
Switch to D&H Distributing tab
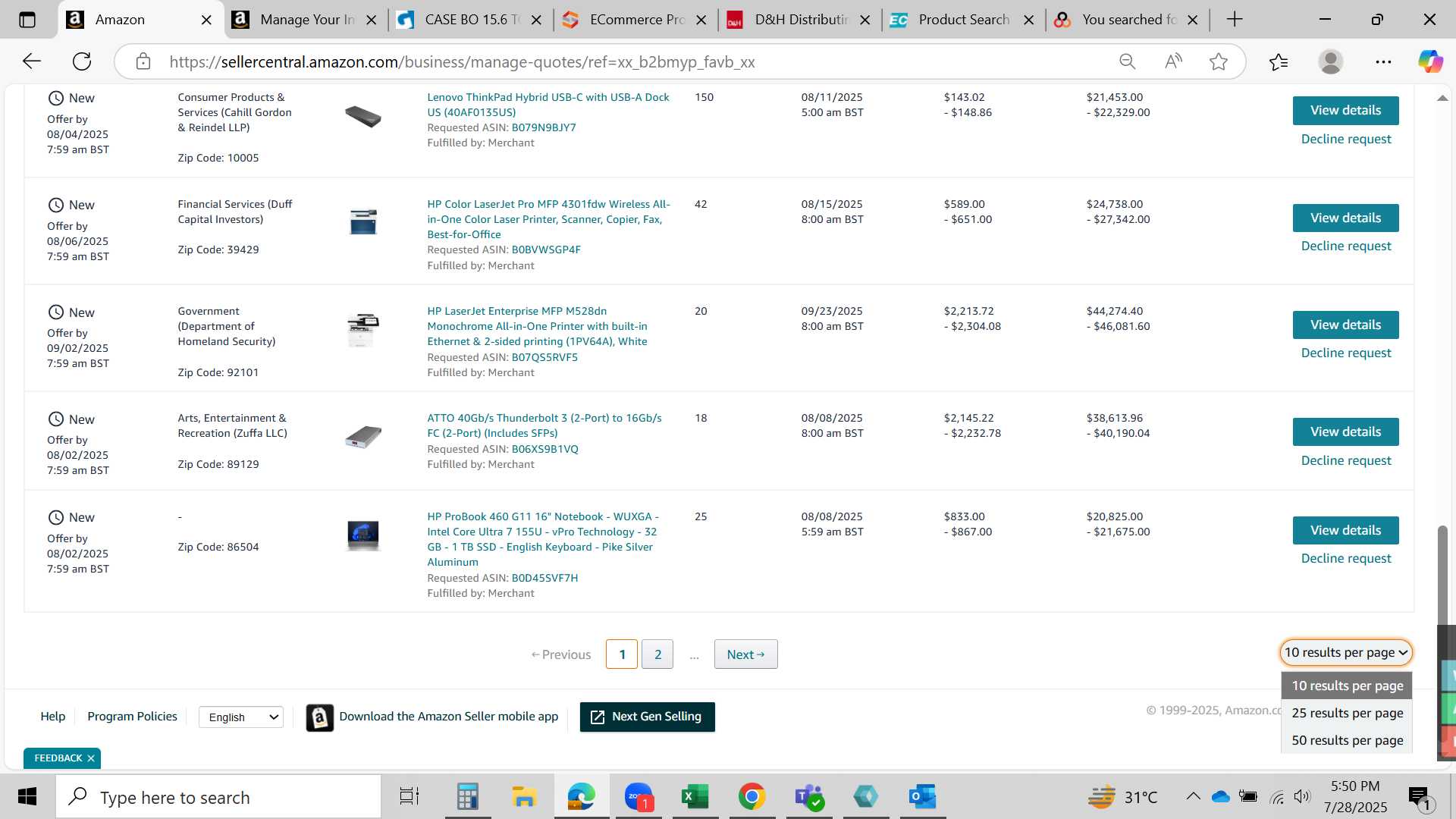[800, 20]
